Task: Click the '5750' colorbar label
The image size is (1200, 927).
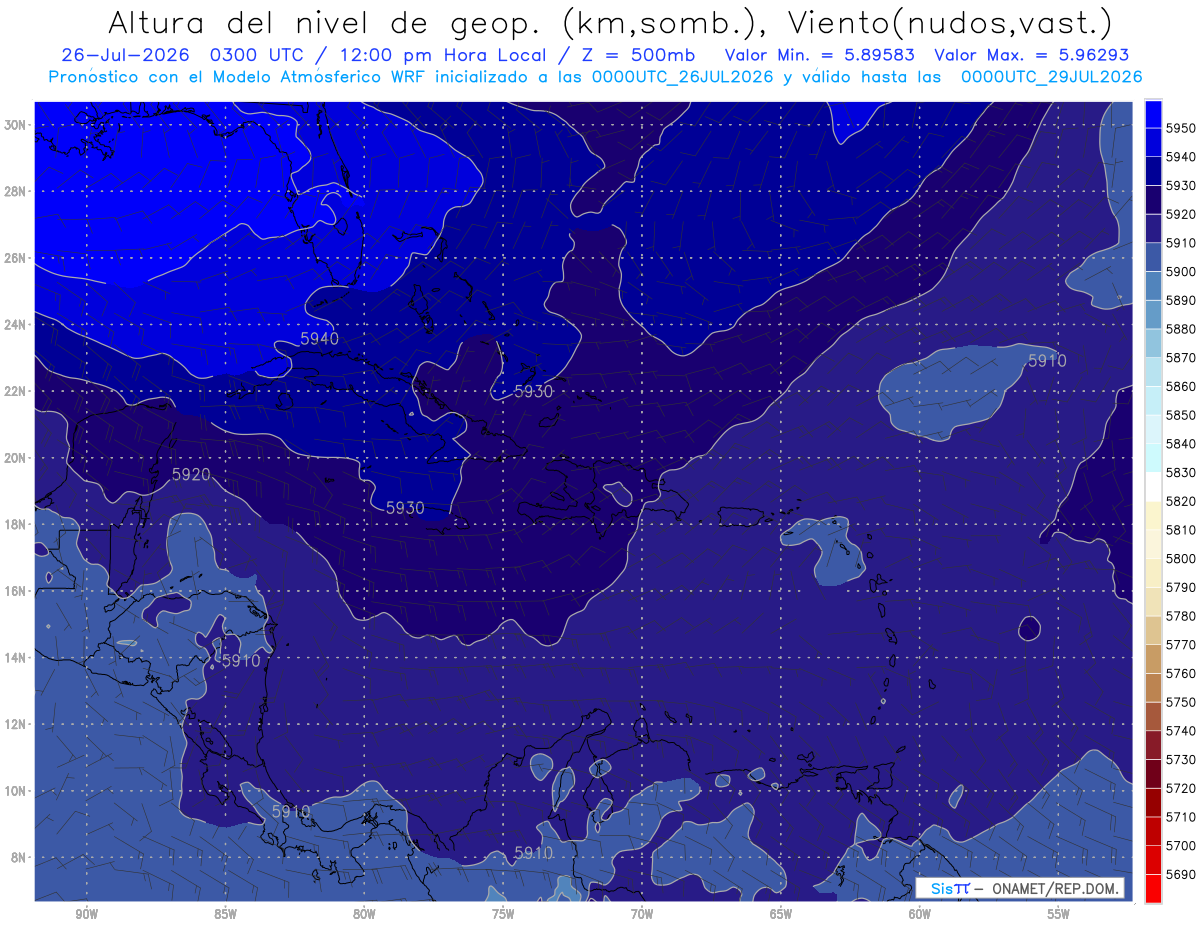Action: (1181, 702)
